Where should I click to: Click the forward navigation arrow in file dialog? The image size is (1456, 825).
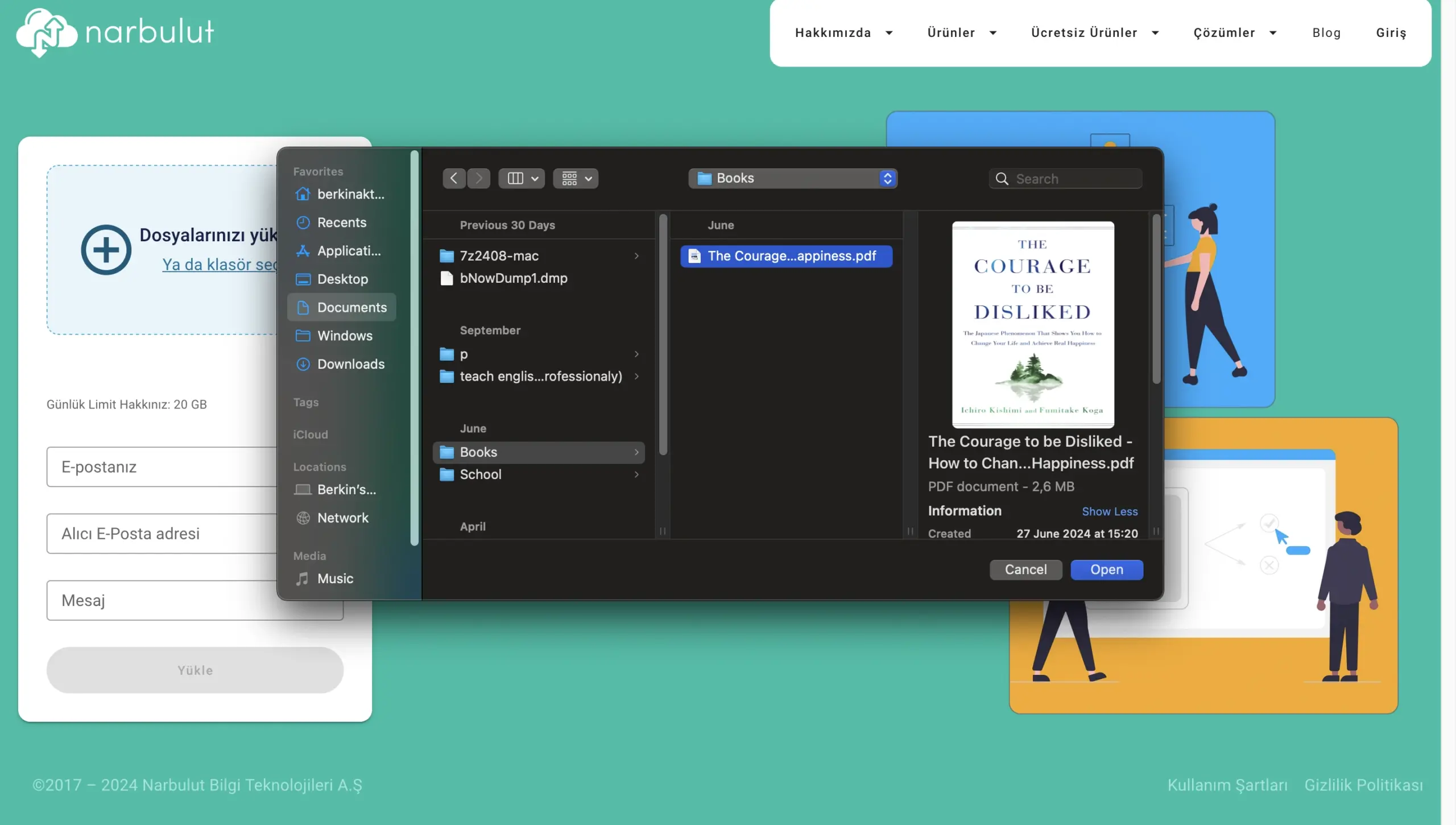point(479,179)
